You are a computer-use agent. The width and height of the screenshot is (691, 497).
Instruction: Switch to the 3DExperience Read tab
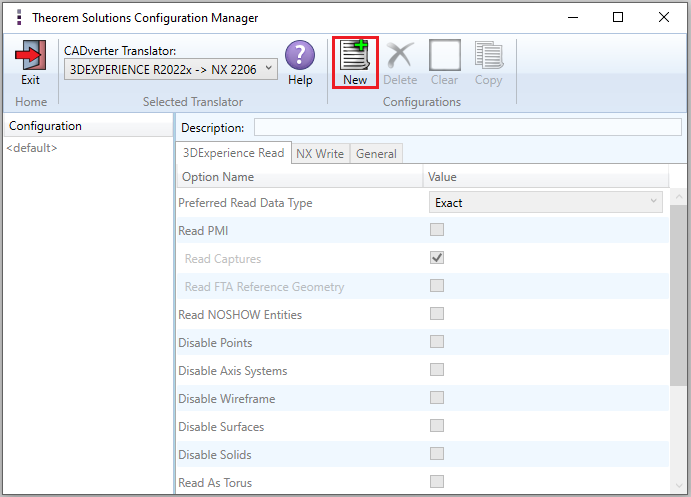click(234, 153)
